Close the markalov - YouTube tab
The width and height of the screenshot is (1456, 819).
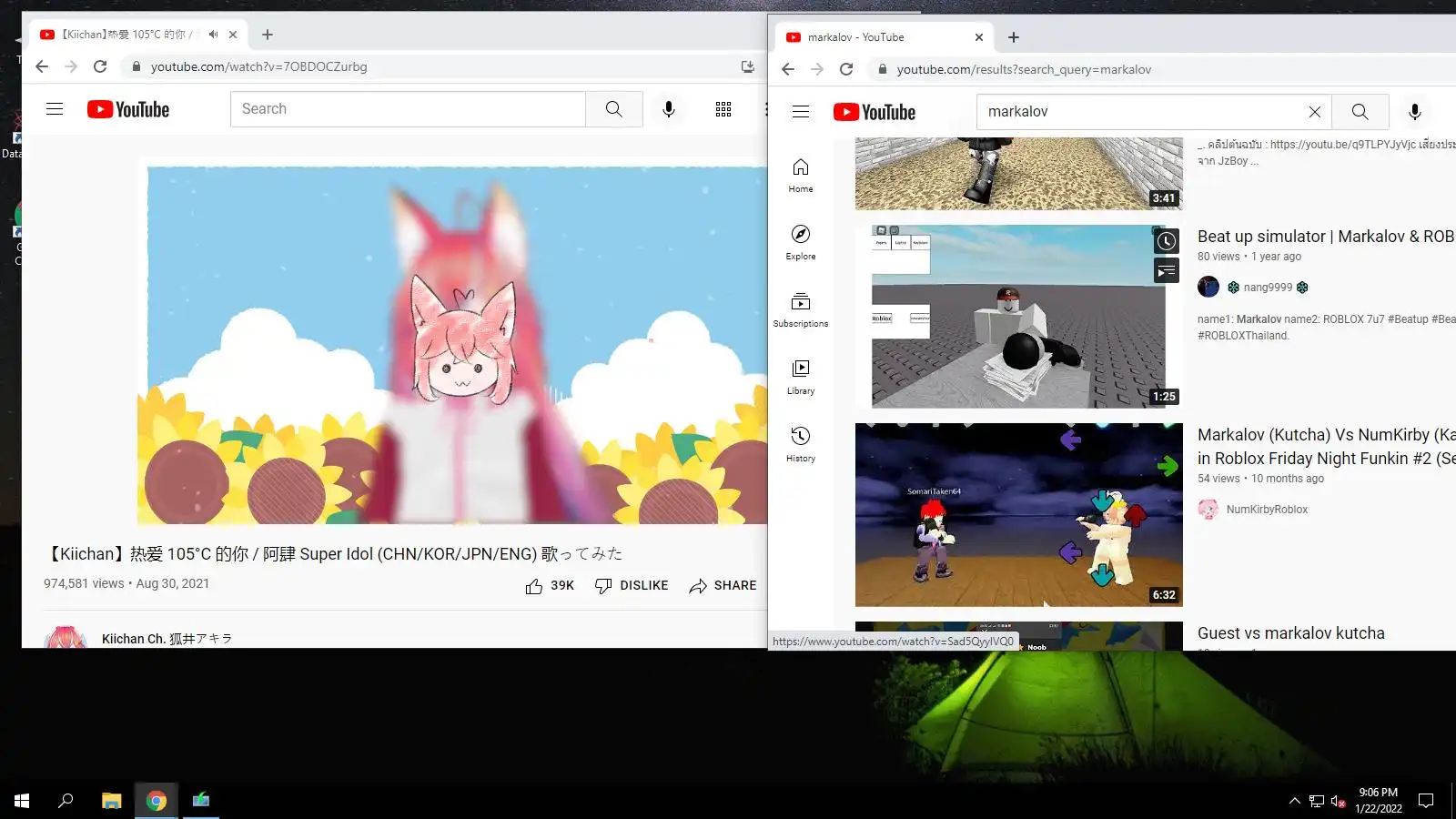click(979, 37)
